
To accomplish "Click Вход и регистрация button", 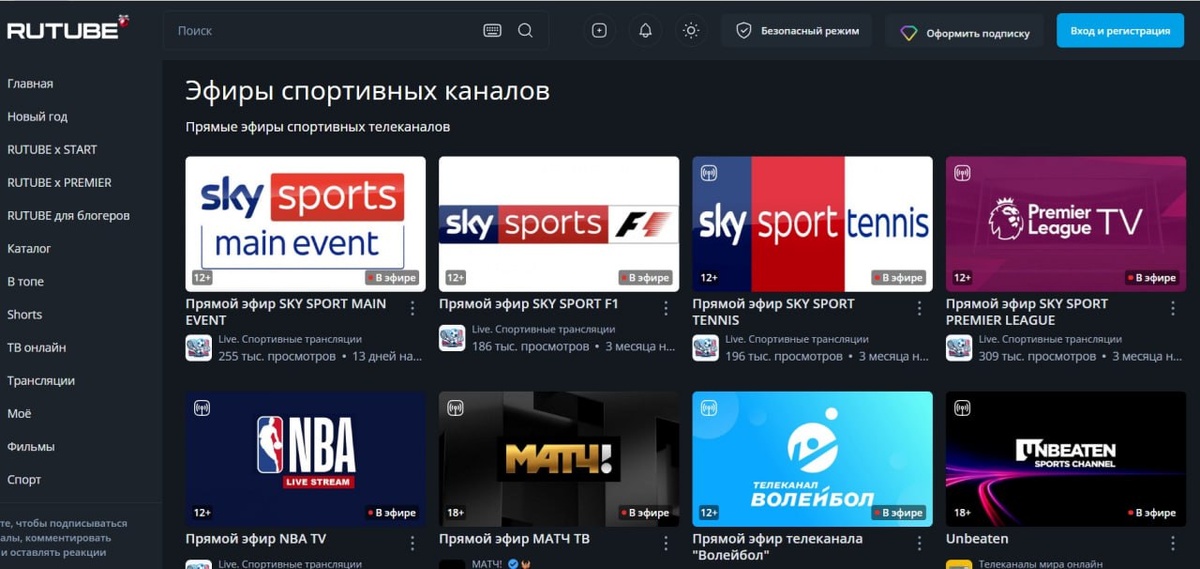I will pos(1120,31).
